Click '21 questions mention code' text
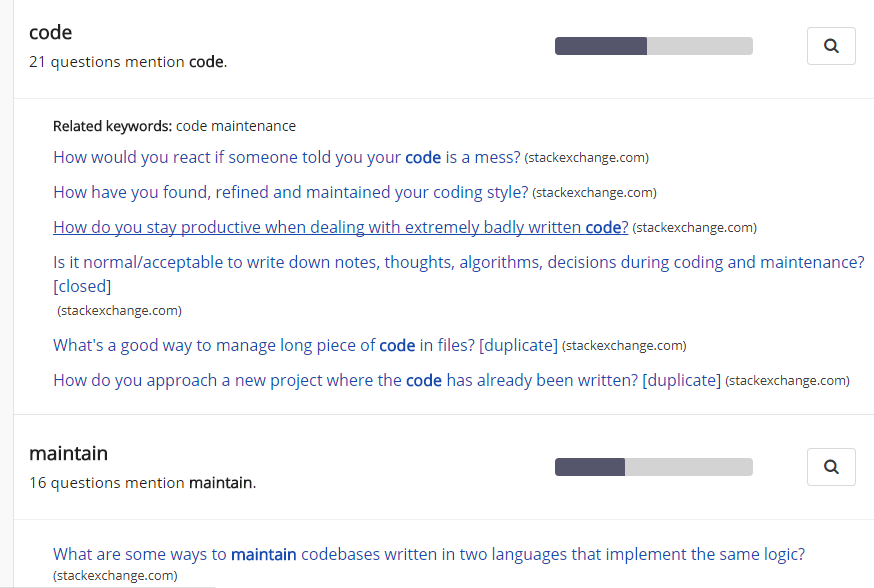This screenshot has height=588, width=874. click(x=128, y=61)
